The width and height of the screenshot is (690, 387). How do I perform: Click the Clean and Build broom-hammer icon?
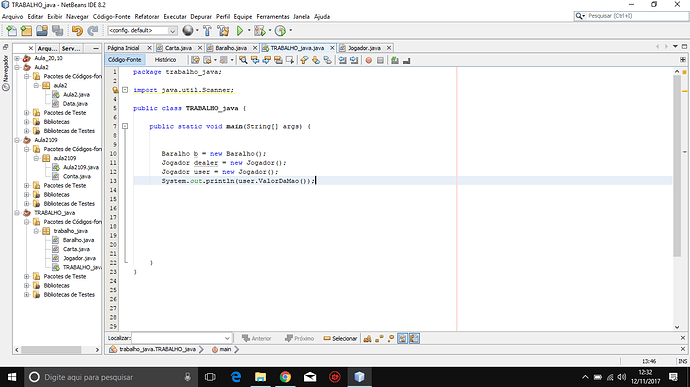tap(223, 31)
